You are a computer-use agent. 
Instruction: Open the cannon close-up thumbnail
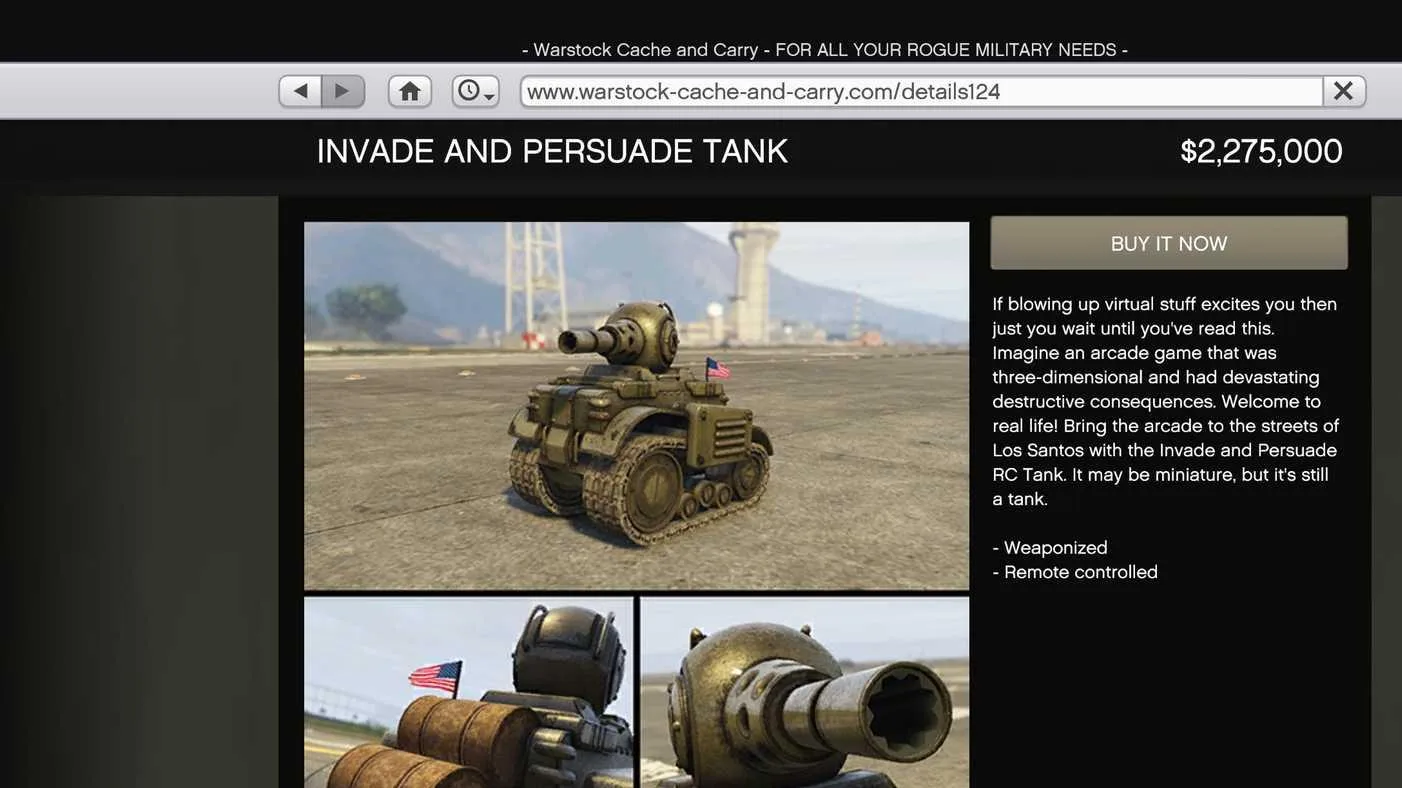coord(805,692)
